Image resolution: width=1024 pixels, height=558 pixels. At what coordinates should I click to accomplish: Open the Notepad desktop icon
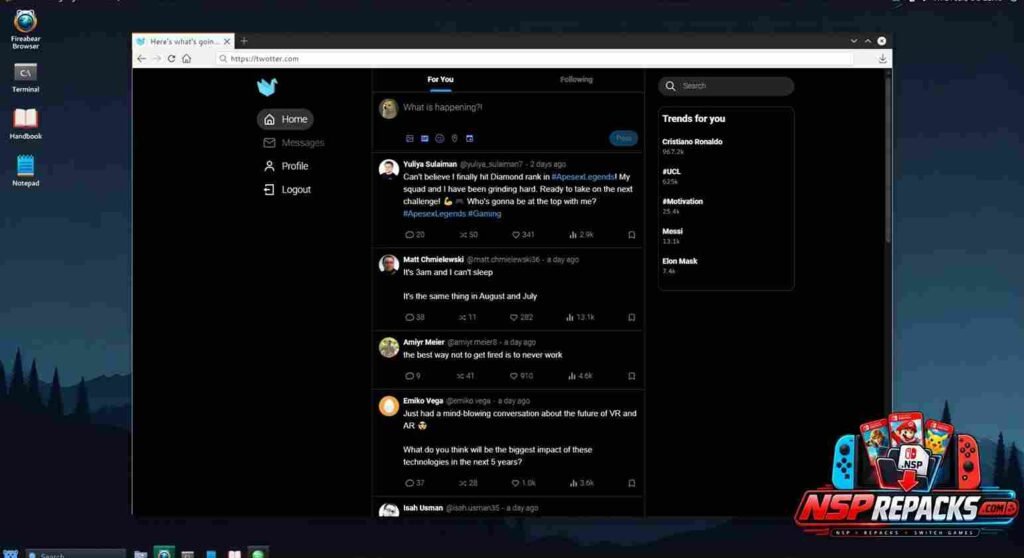(25, 171)
